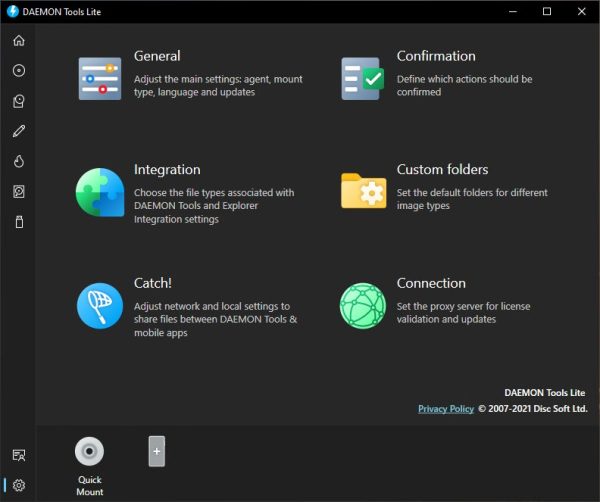Click the Quick Mount disc icon
Image resolution: width=600 pixels, height=502 pixels.
tap(89, 451)
